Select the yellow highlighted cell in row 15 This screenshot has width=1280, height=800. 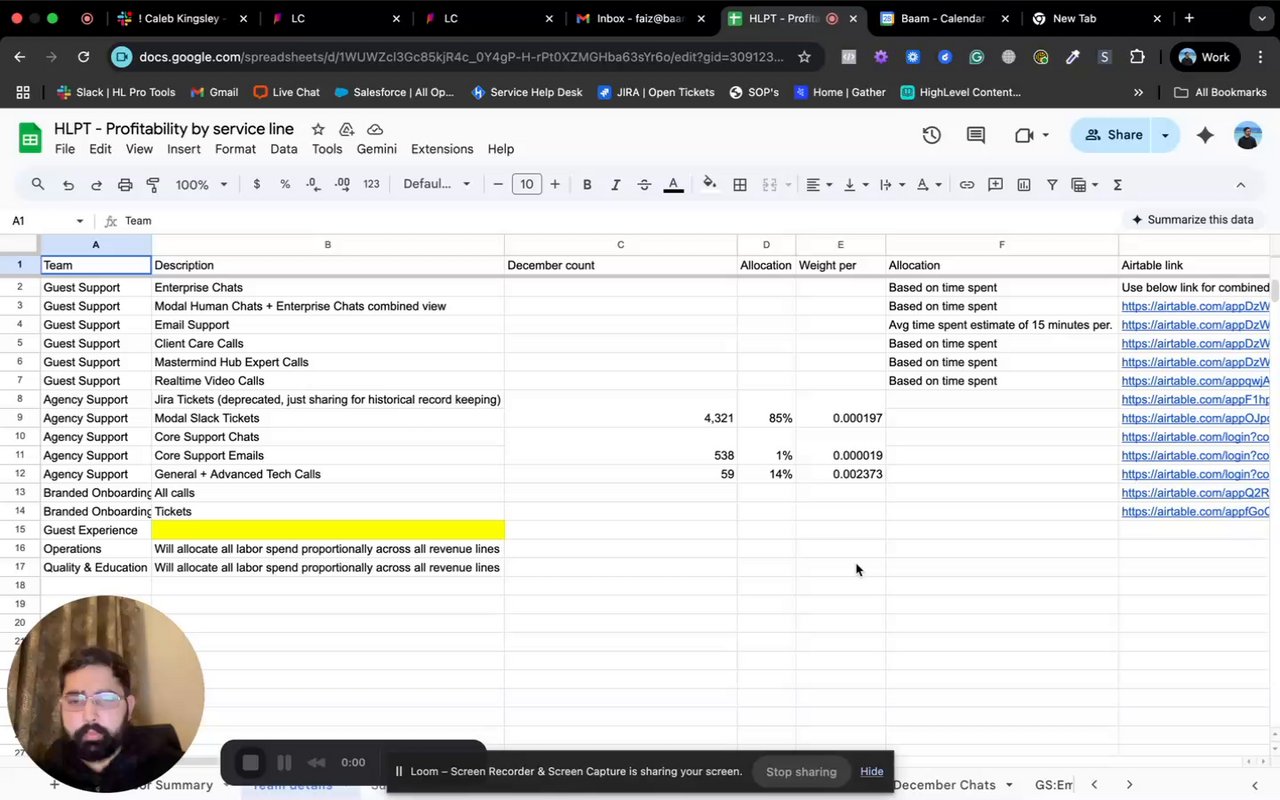[x=328, y=530]
